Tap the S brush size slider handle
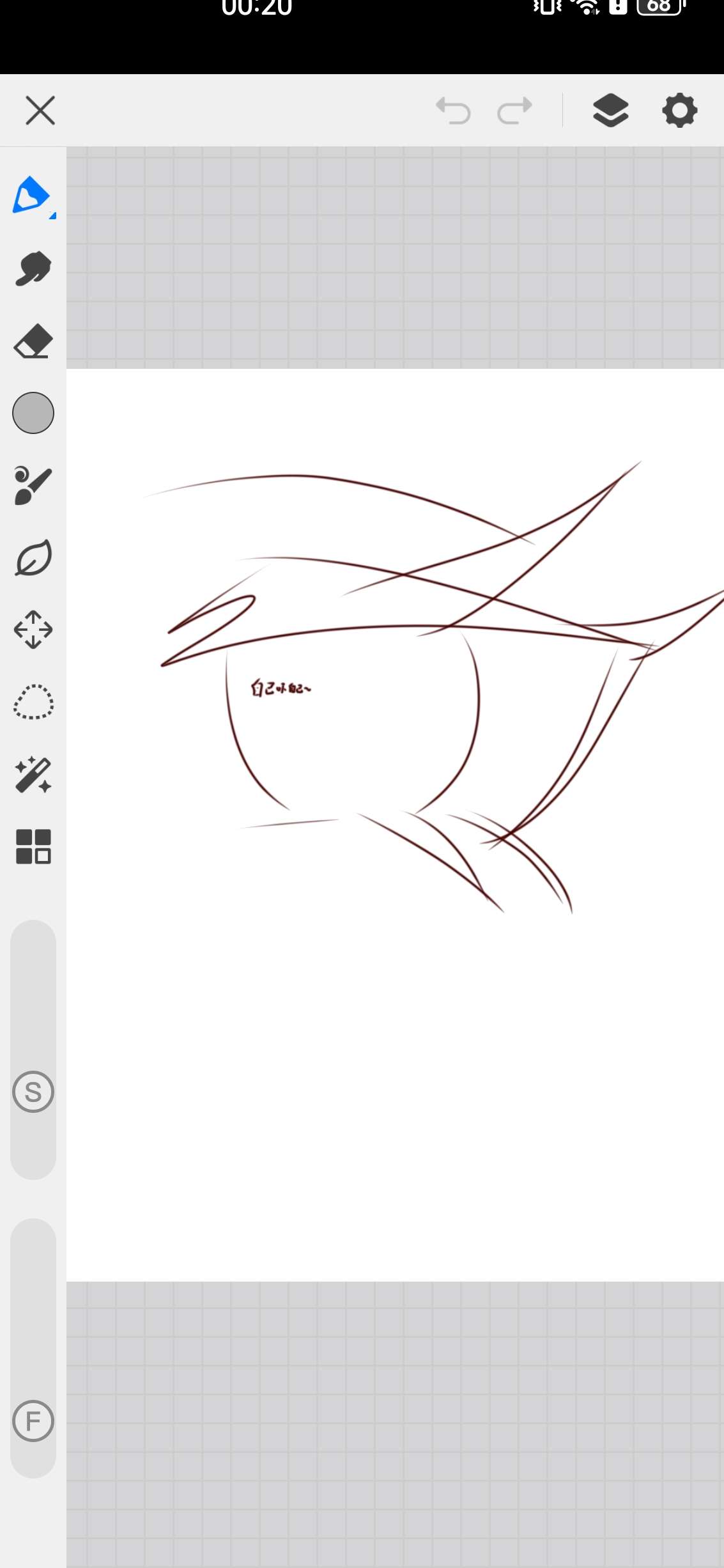 33,1092
